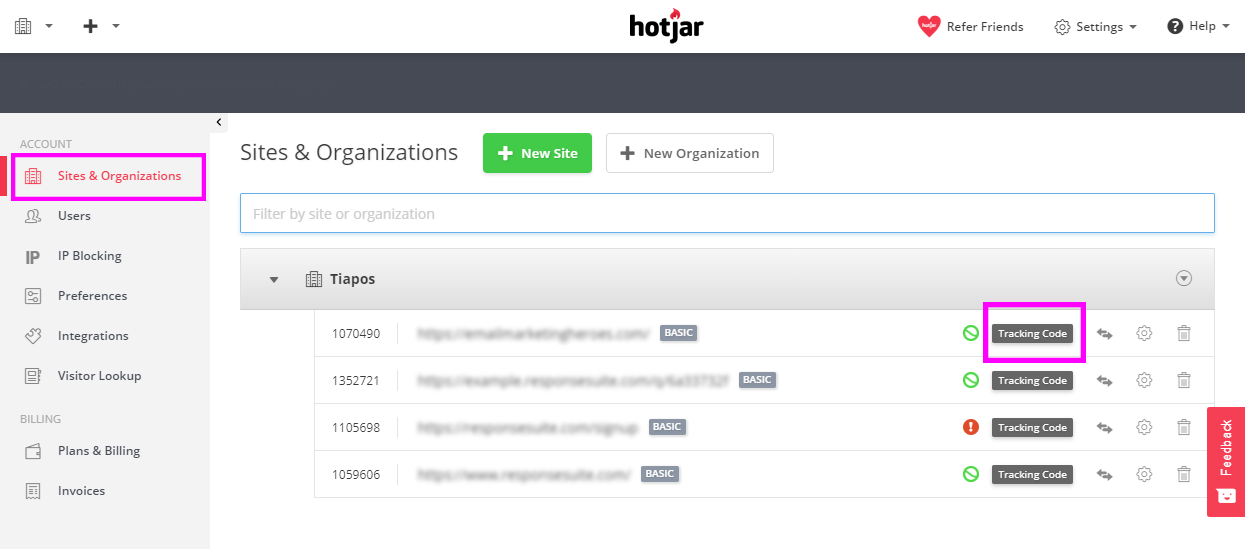Open the plus add-new dropdown
This screenshot has height=549, width=1245.
click(x=100, y=26)
